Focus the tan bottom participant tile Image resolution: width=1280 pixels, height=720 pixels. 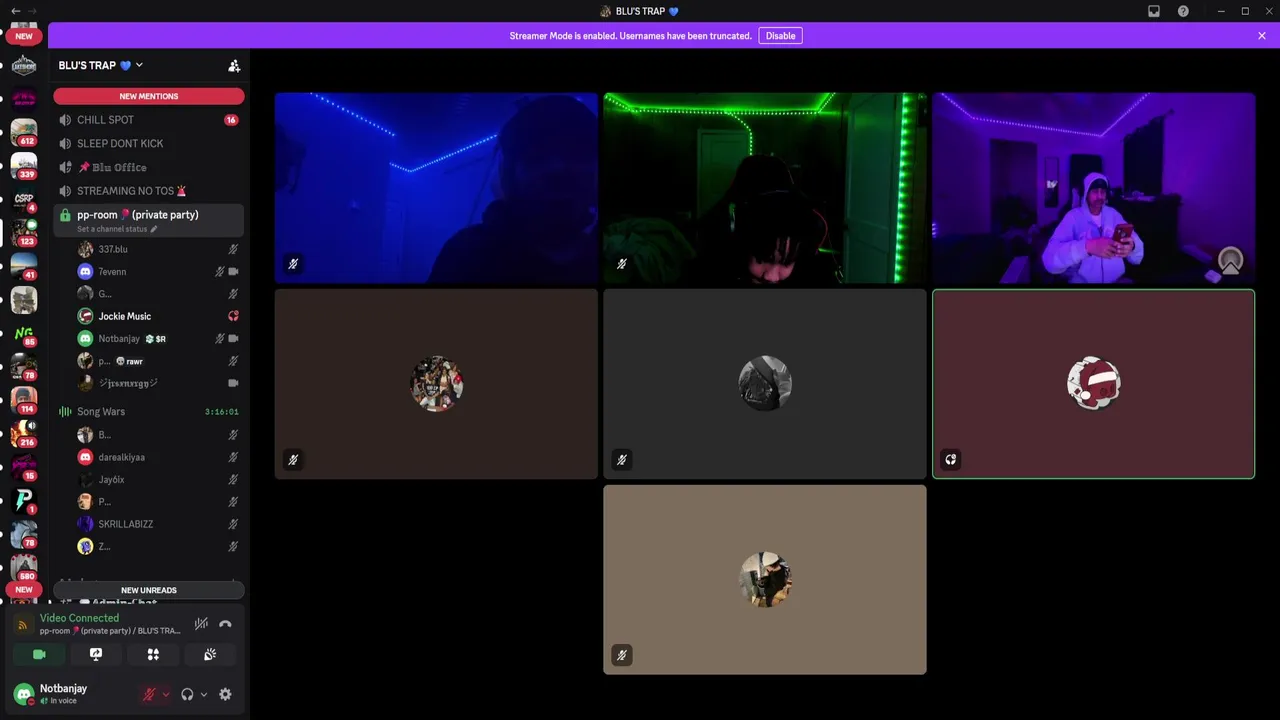coord(765,580)
